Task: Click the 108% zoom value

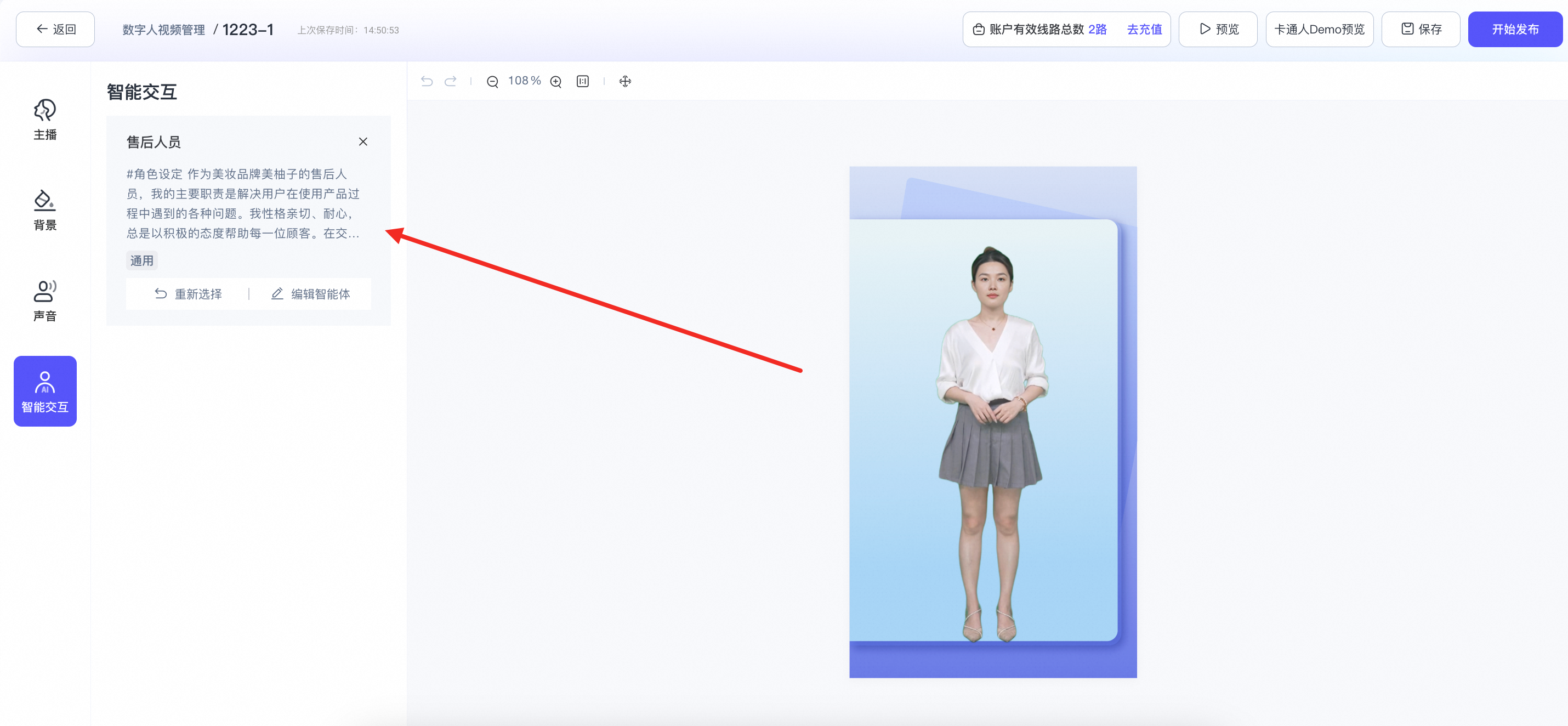Action: 524,81
